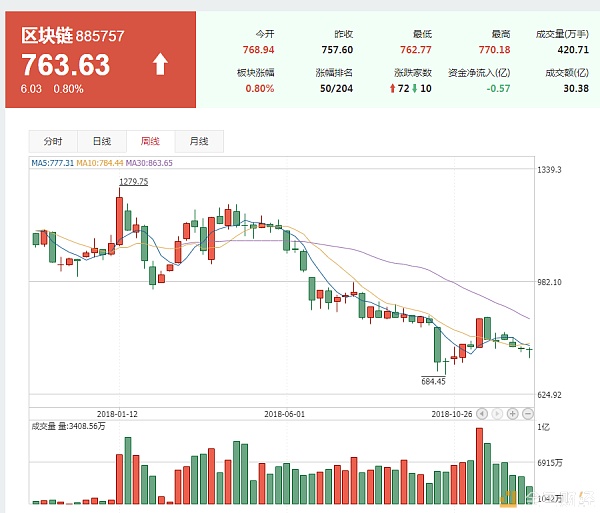Viewport: 600px width, 513px height.
Task: Click the 资金净流入(亿) label
Action: coord(479,73)
